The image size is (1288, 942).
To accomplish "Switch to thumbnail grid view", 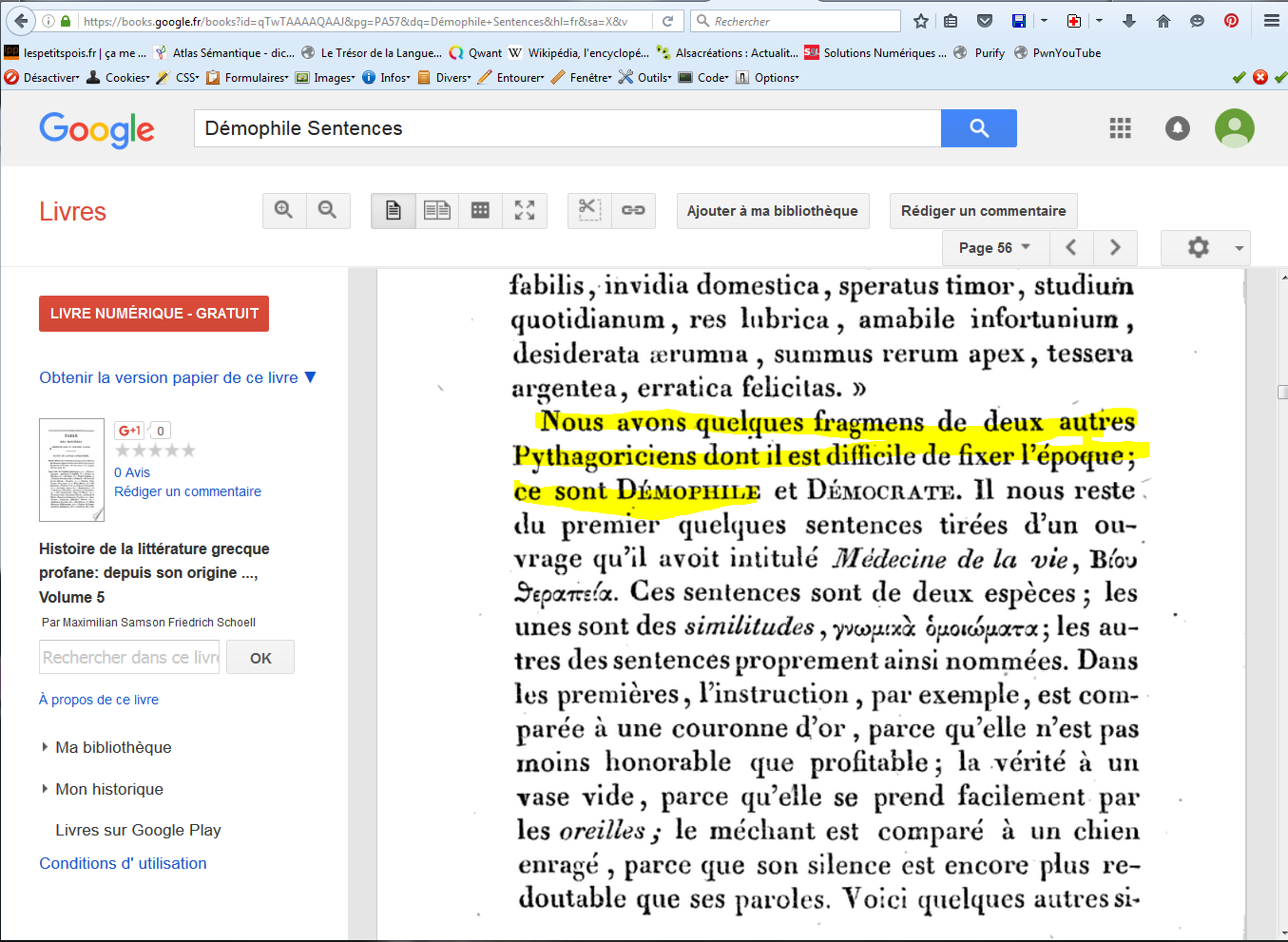I will tap(481, 210).
